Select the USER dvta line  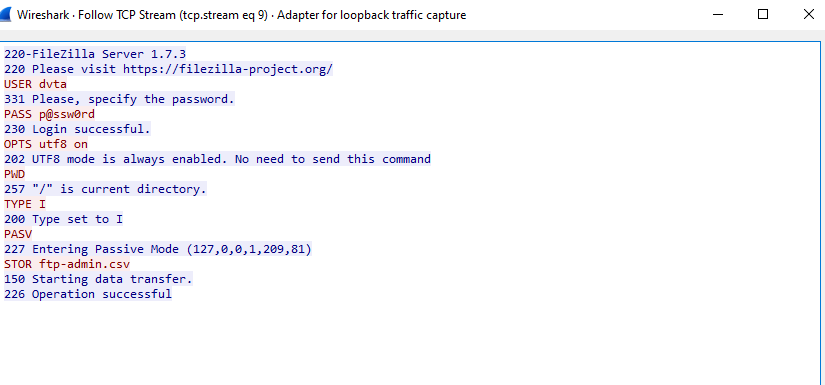click(35, 84)
